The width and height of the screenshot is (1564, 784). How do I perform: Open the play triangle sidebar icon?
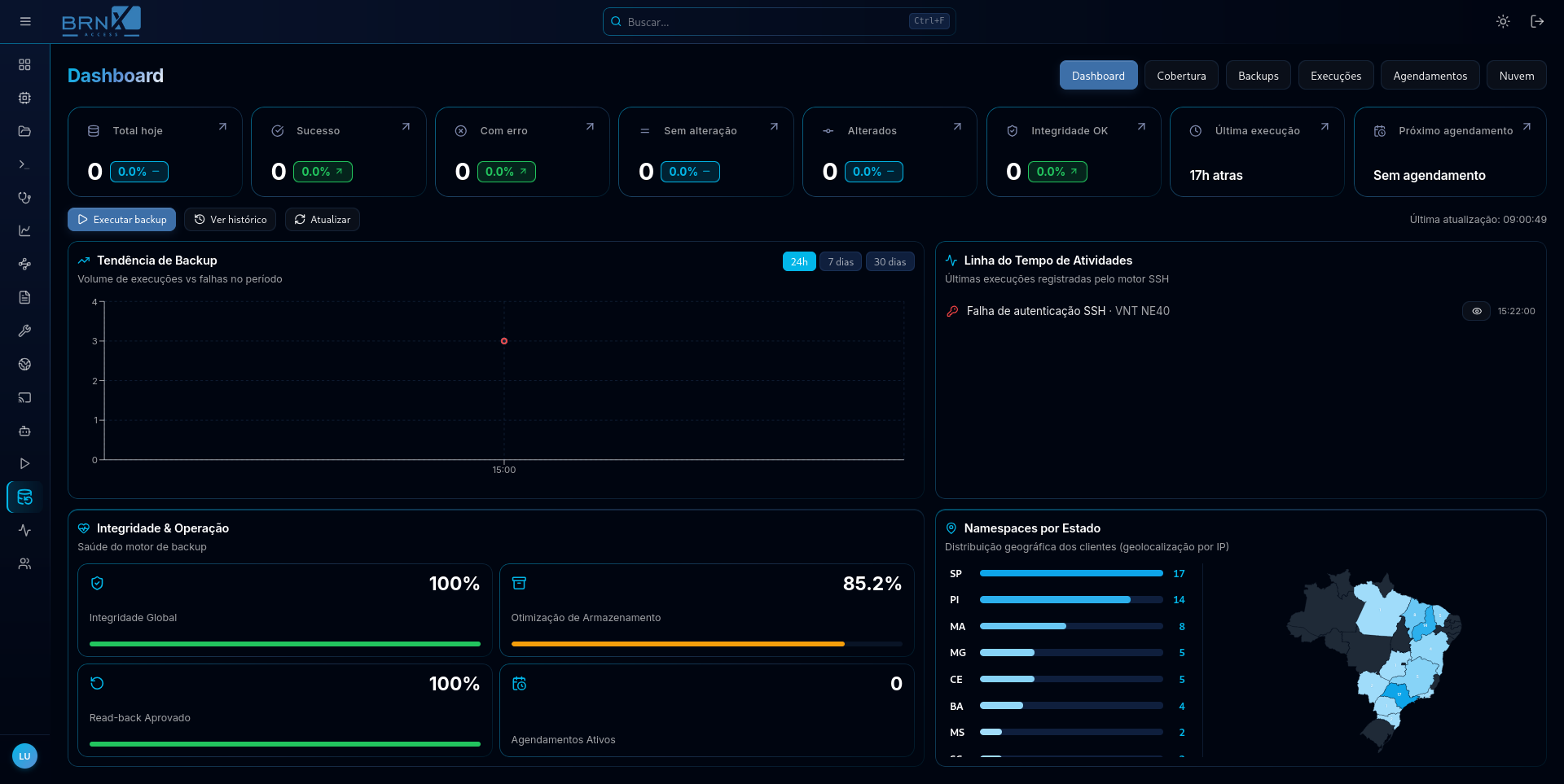click(24, 463)
